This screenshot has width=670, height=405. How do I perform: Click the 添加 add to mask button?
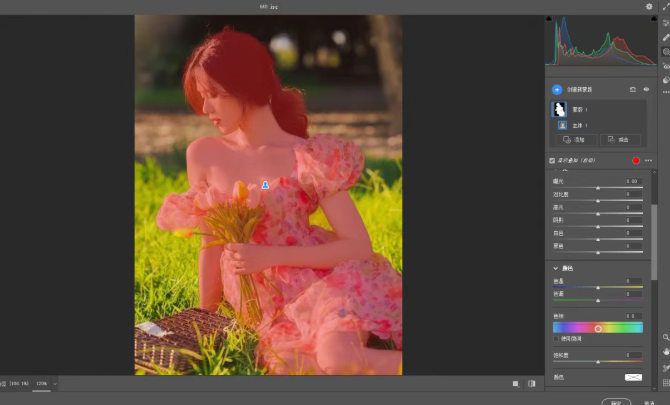click(x=576, y=140)
